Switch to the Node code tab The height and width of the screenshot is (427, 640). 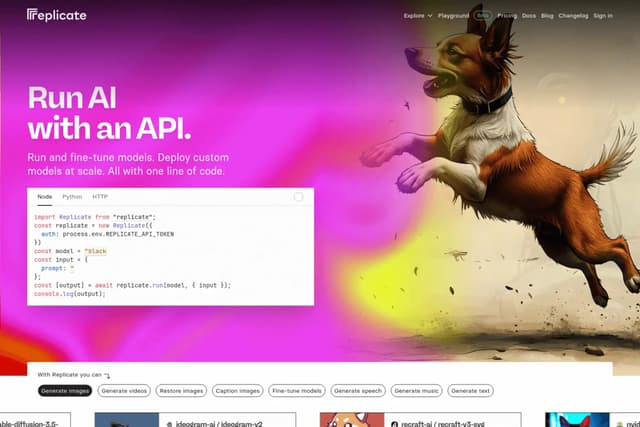pos(45,197)
